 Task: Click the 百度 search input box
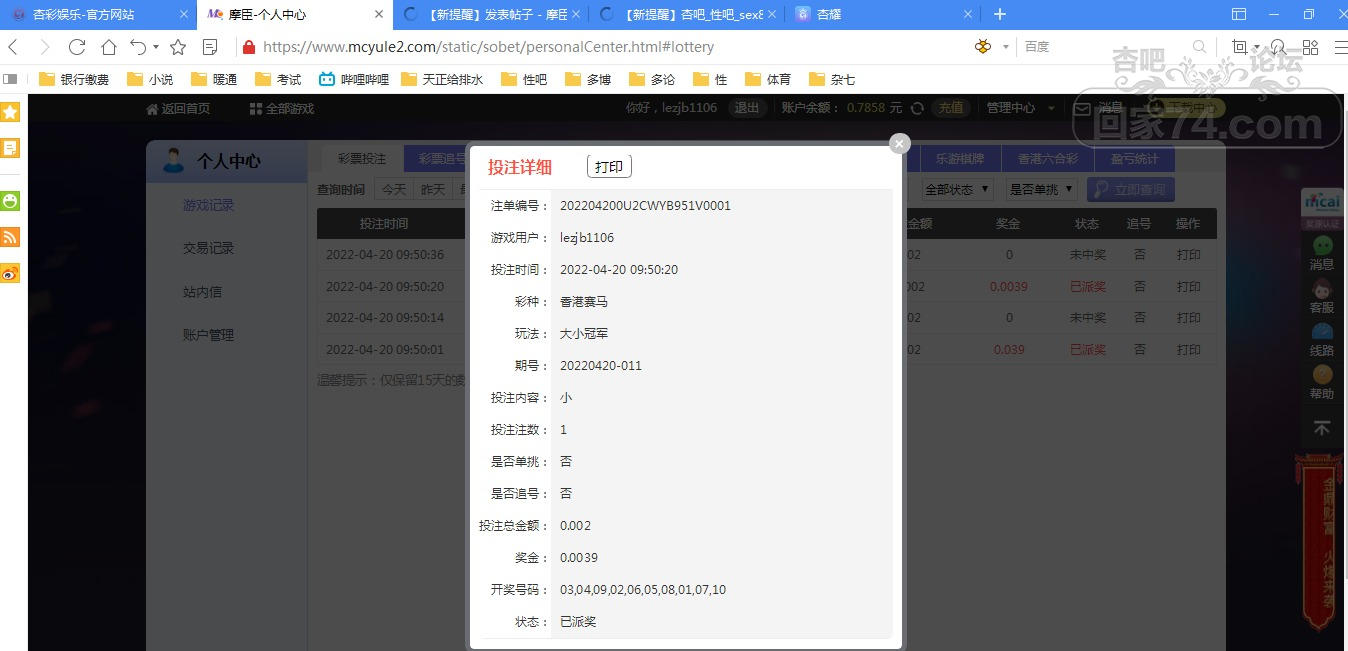click(x=1105, y=47)
